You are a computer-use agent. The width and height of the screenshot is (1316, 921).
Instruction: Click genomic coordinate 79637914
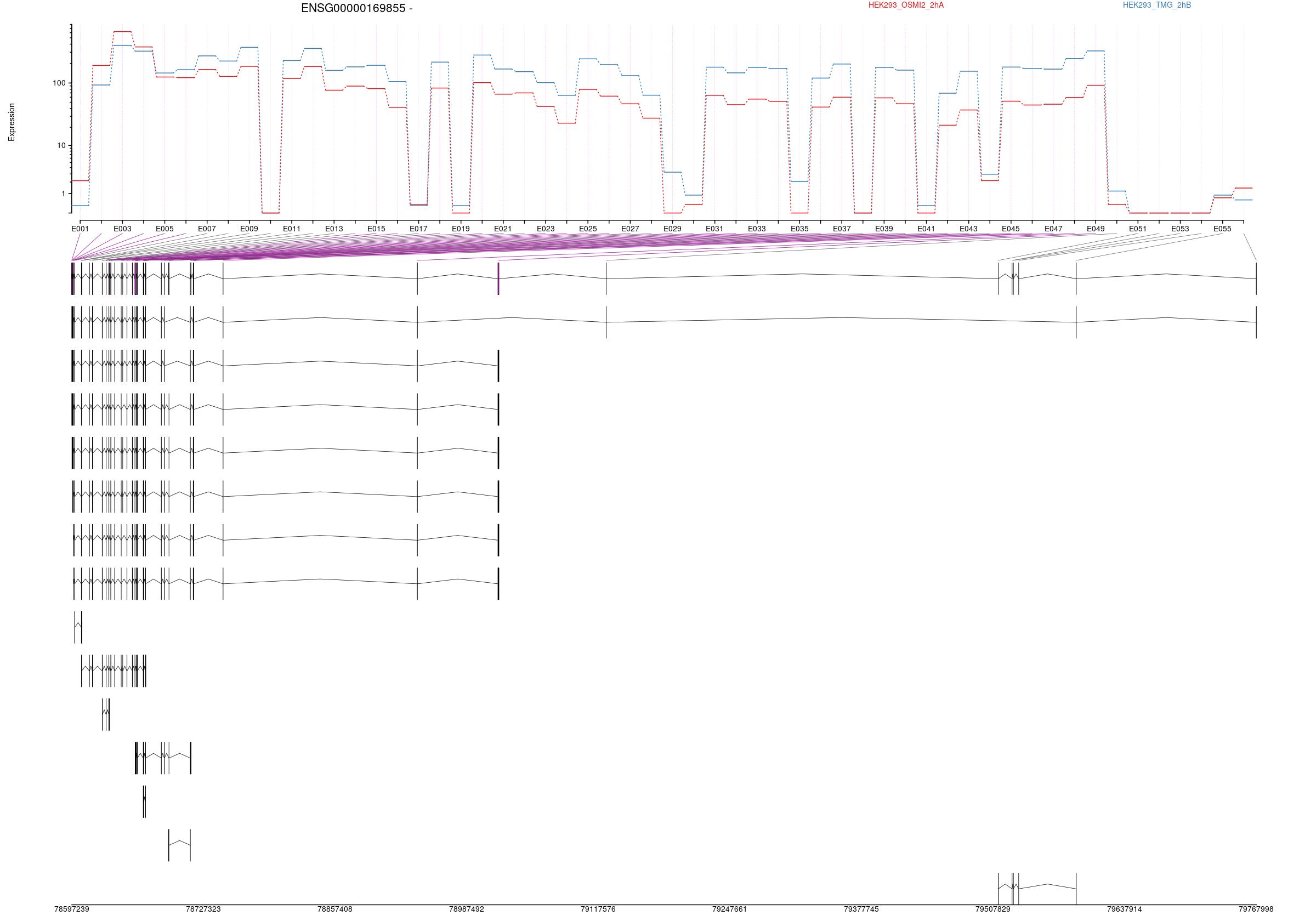click(1125, 909)
